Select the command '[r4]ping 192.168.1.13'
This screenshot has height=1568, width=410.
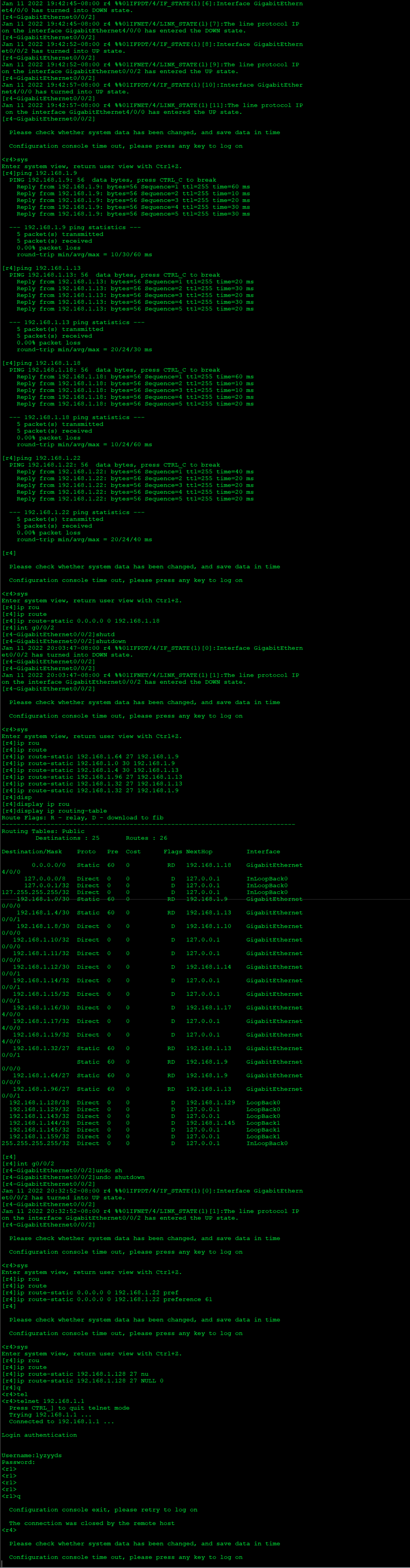[41, 268]
